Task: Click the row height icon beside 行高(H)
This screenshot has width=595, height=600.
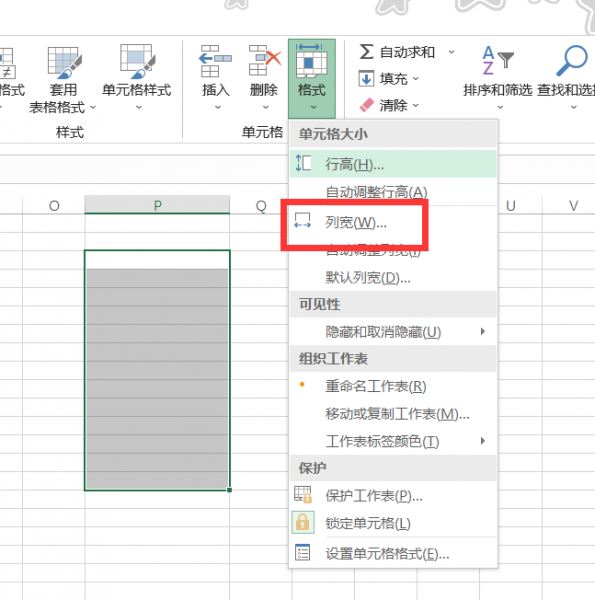Action: [303, 163]
